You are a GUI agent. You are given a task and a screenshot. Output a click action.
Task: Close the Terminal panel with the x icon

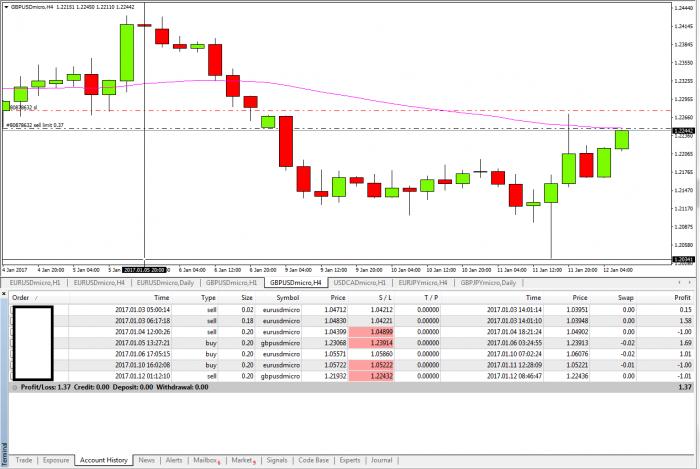pyautogui.click(x=4, y=294)
